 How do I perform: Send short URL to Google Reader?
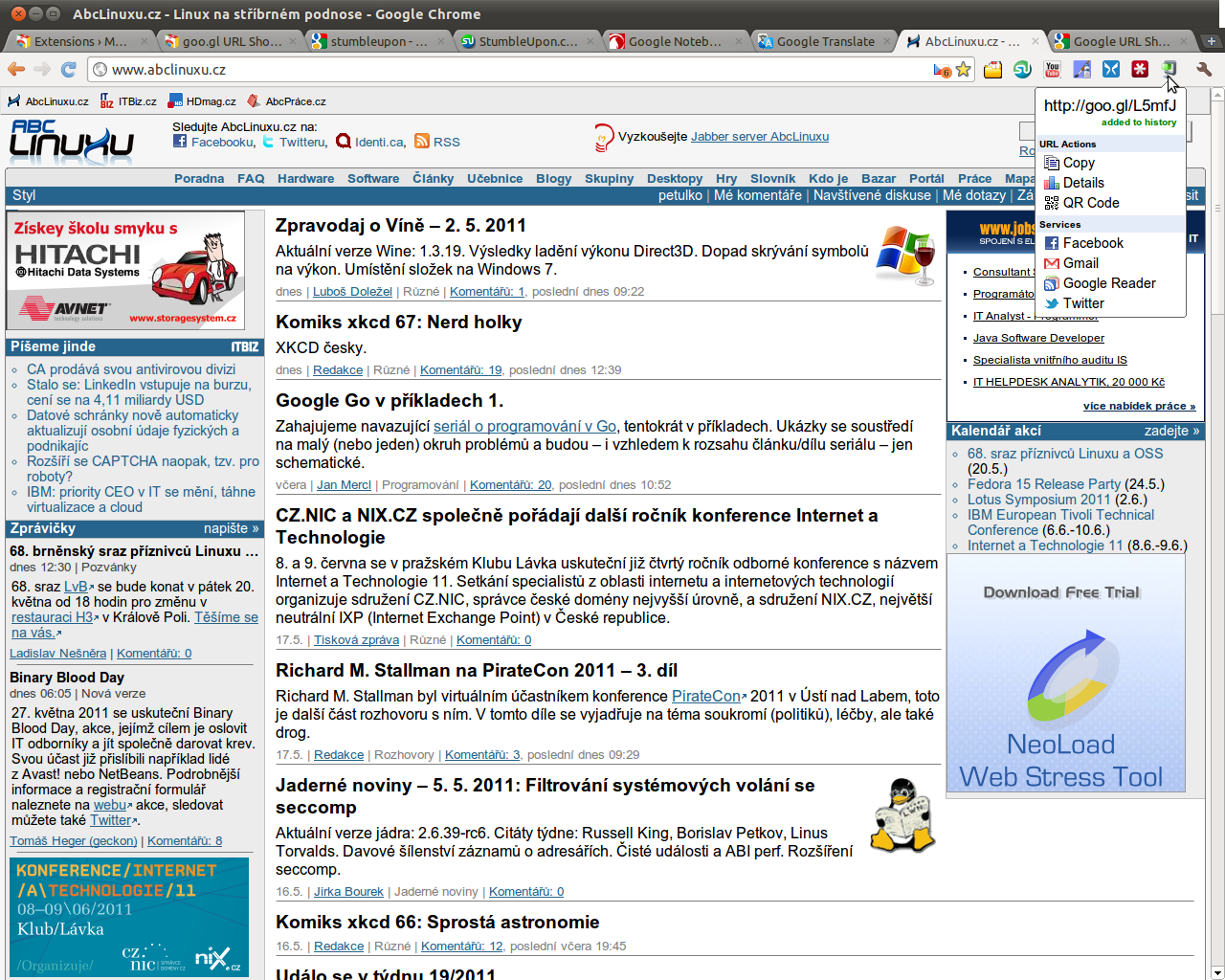click(x=1109, y=283)
